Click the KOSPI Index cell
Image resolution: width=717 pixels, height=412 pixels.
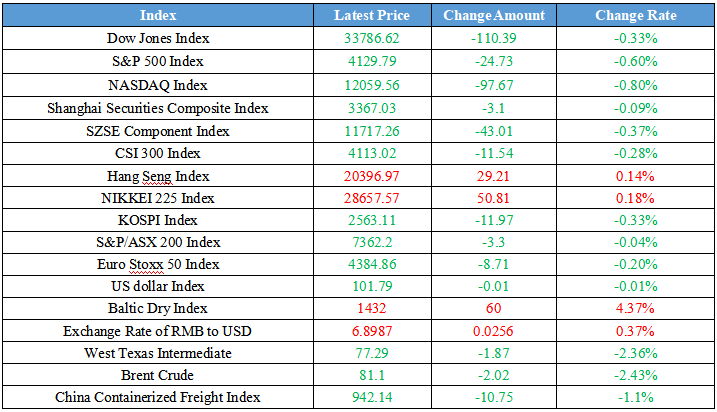click(158, 220)
